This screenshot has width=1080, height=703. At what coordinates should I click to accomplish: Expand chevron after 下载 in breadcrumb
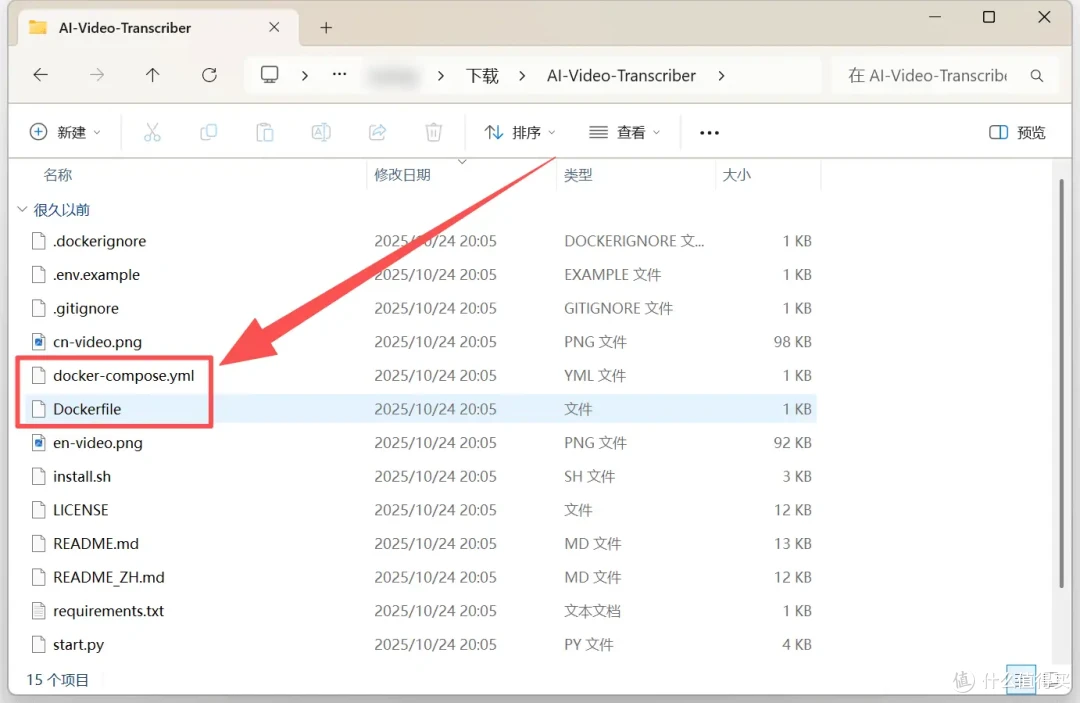522,76
